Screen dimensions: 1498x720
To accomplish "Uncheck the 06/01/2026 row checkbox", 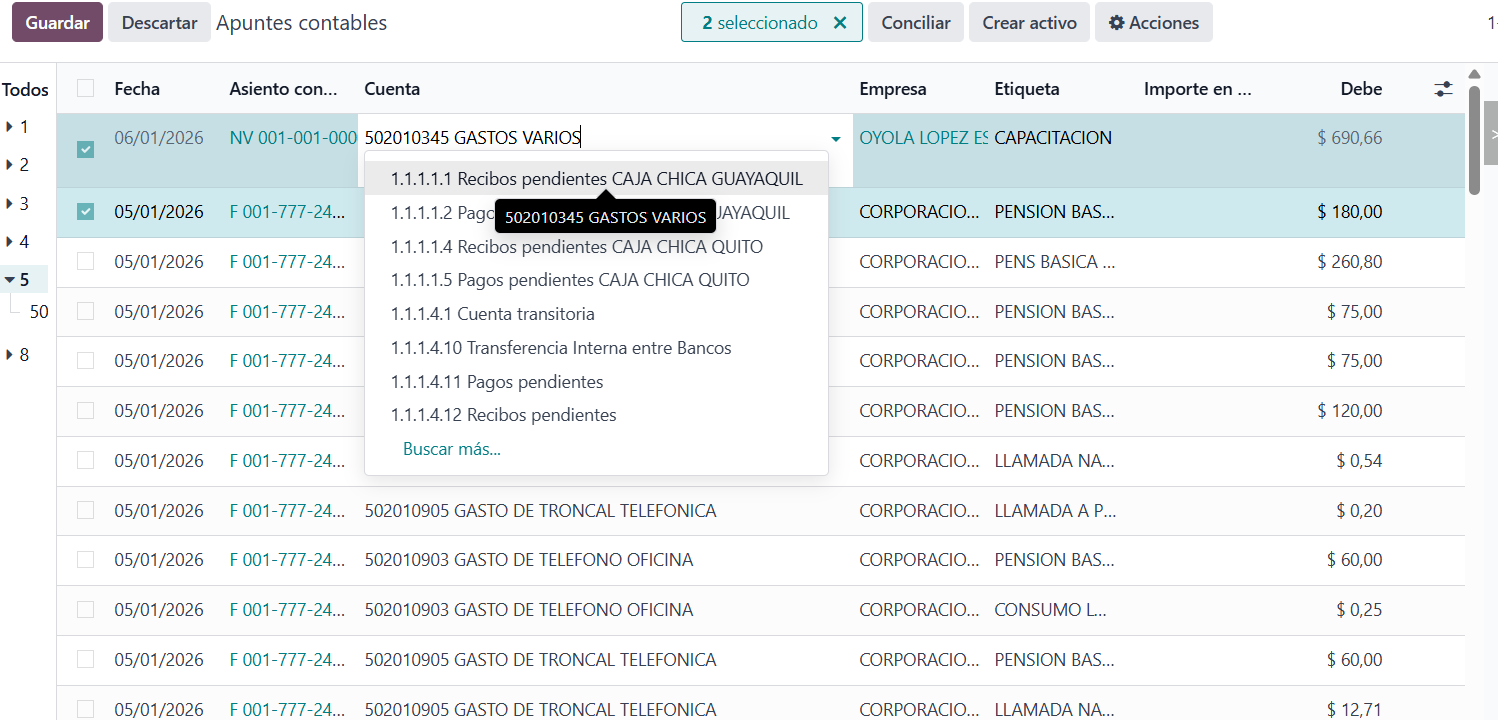I will click(x=86, y=150).
